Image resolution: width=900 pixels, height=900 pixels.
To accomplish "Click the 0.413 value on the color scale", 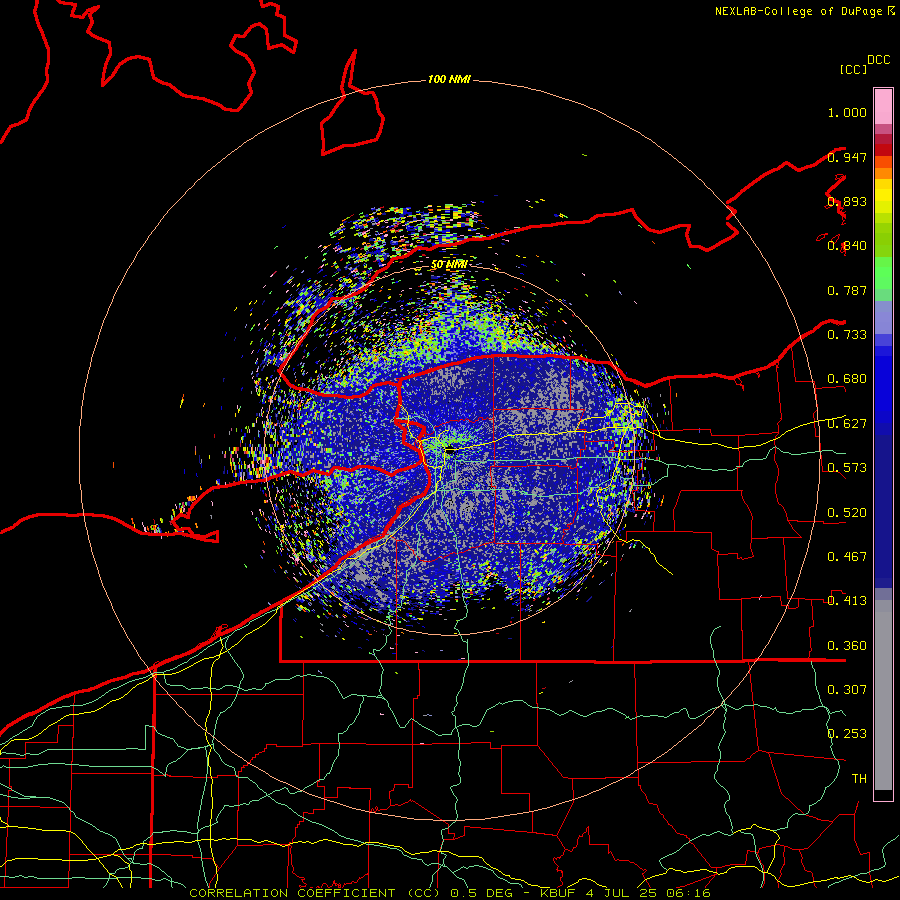I will tap(847, 600).
